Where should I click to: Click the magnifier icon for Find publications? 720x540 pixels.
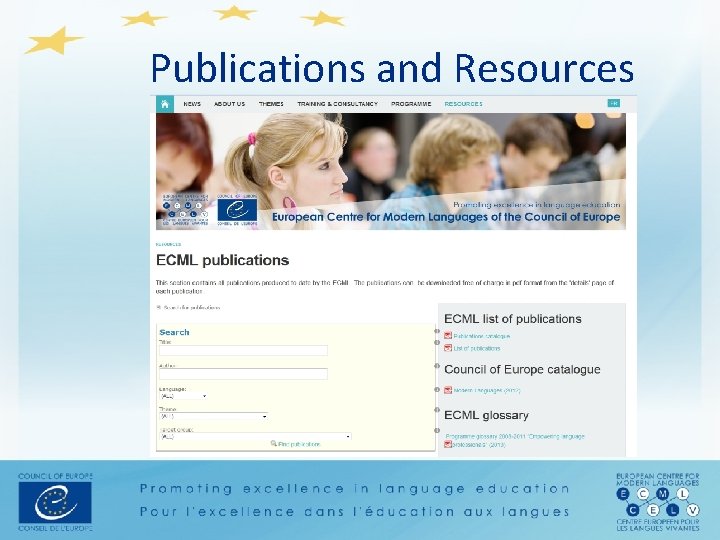(x=274, y=444)
